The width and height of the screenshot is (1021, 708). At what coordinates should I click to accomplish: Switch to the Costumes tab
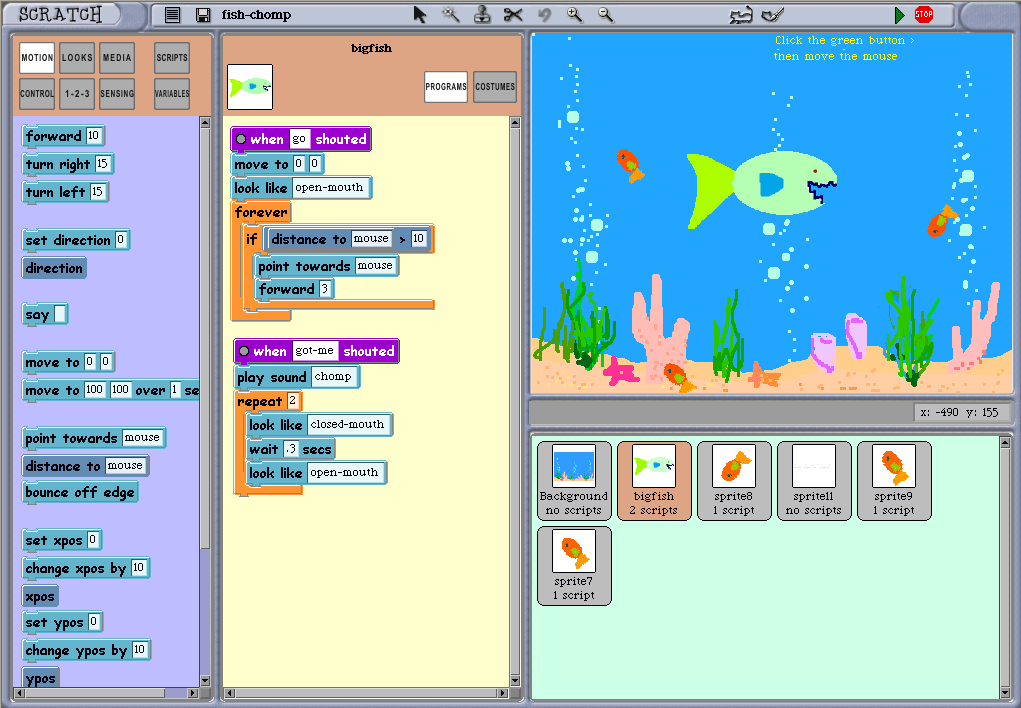point(495,87)
